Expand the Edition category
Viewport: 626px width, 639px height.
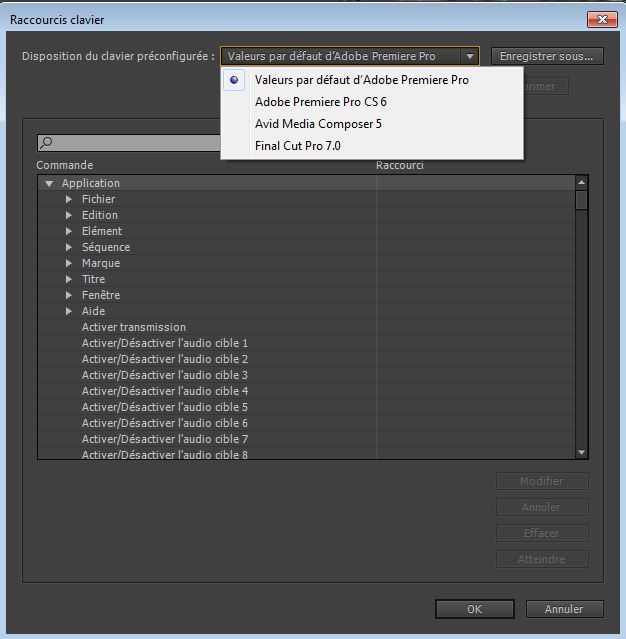pyautogui.click(x=69, y=215)
